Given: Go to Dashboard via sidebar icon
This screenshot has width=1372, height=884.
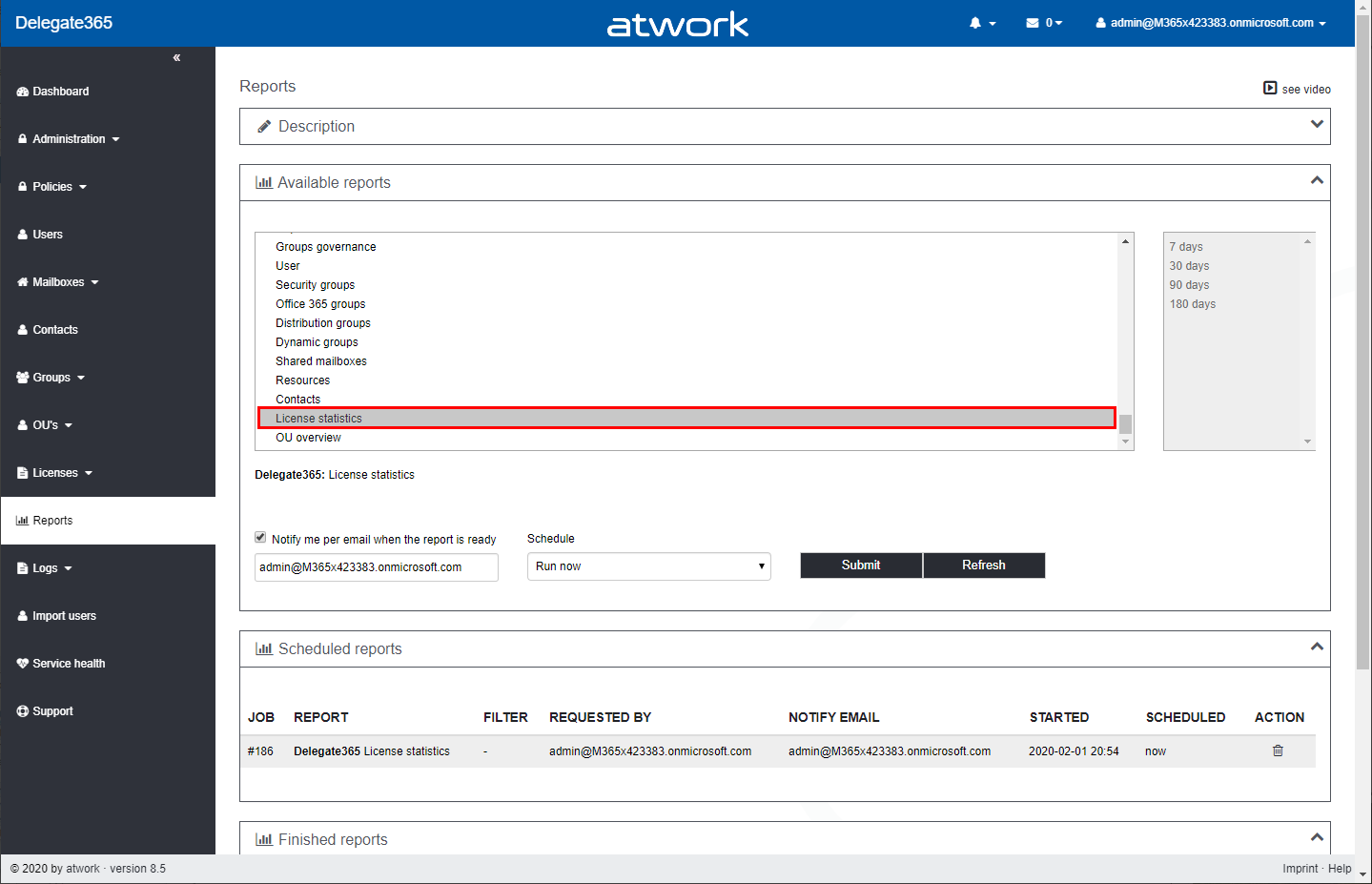Looking at the screenshot, I should [x=23, y=92].
